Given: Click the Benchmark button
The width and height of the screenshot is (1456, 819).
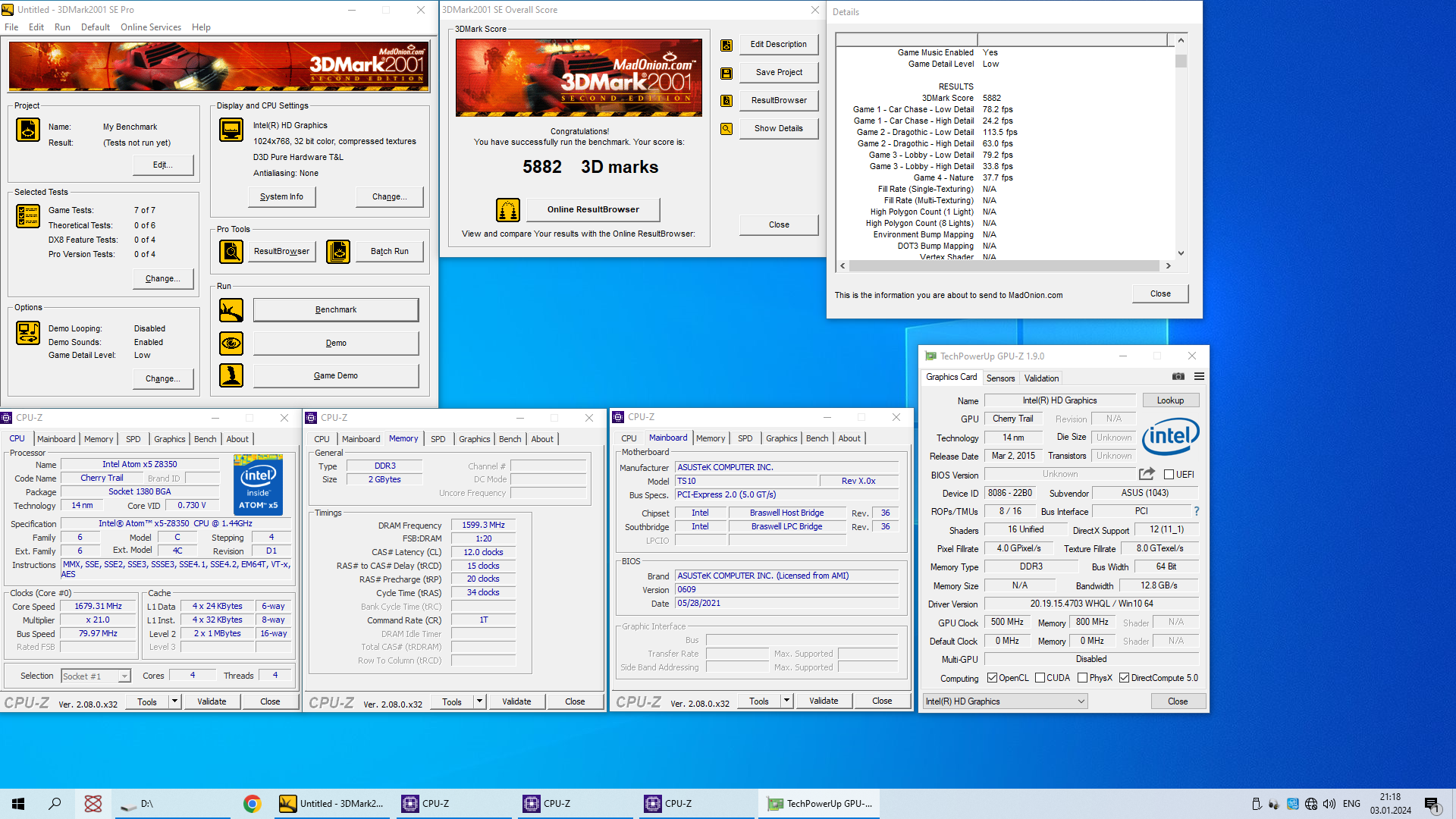Looking at the screenshot, I should pos(336,309).
